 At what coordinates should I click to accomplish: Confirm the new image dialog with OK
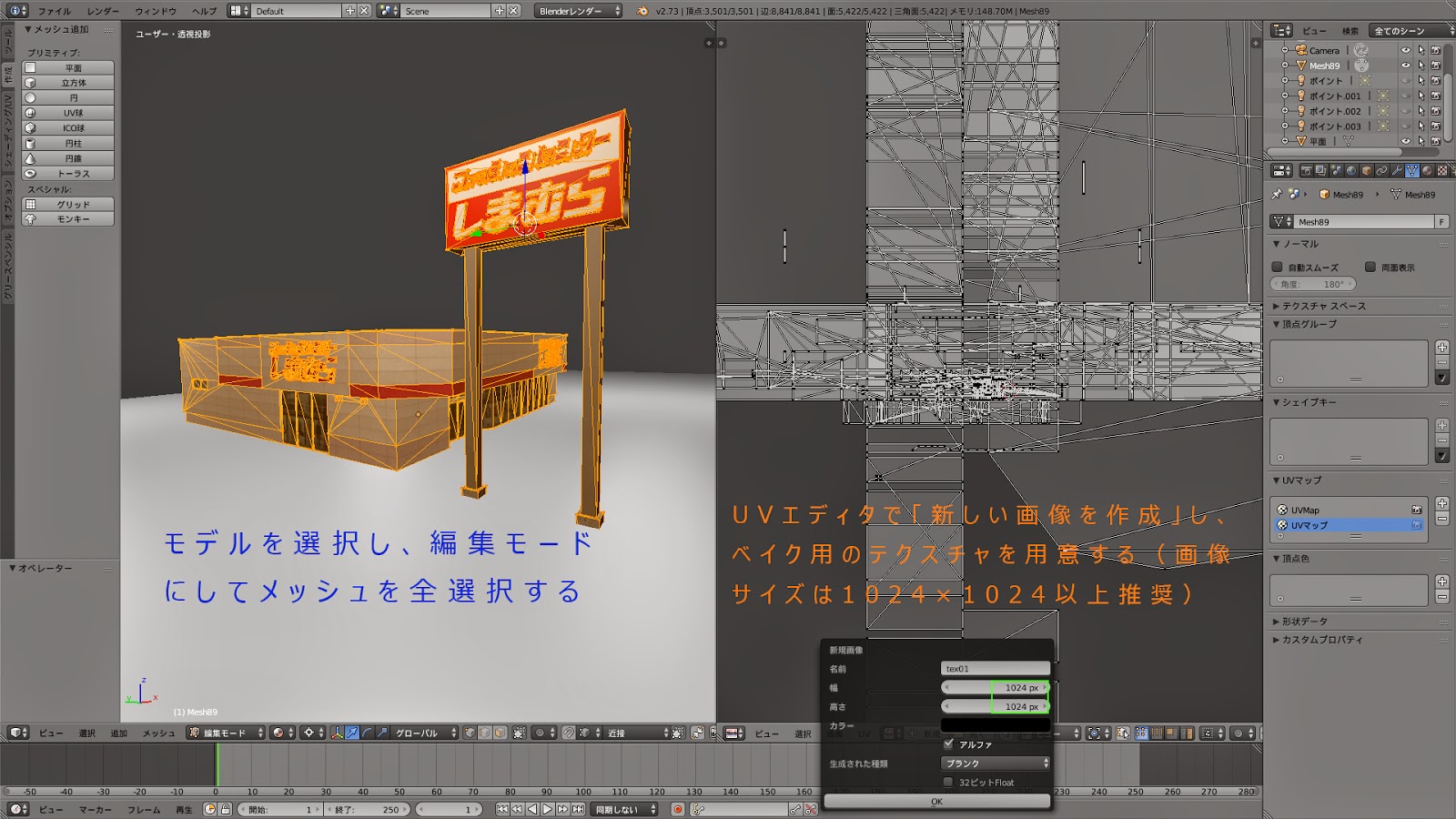click(x=937, y=802)
